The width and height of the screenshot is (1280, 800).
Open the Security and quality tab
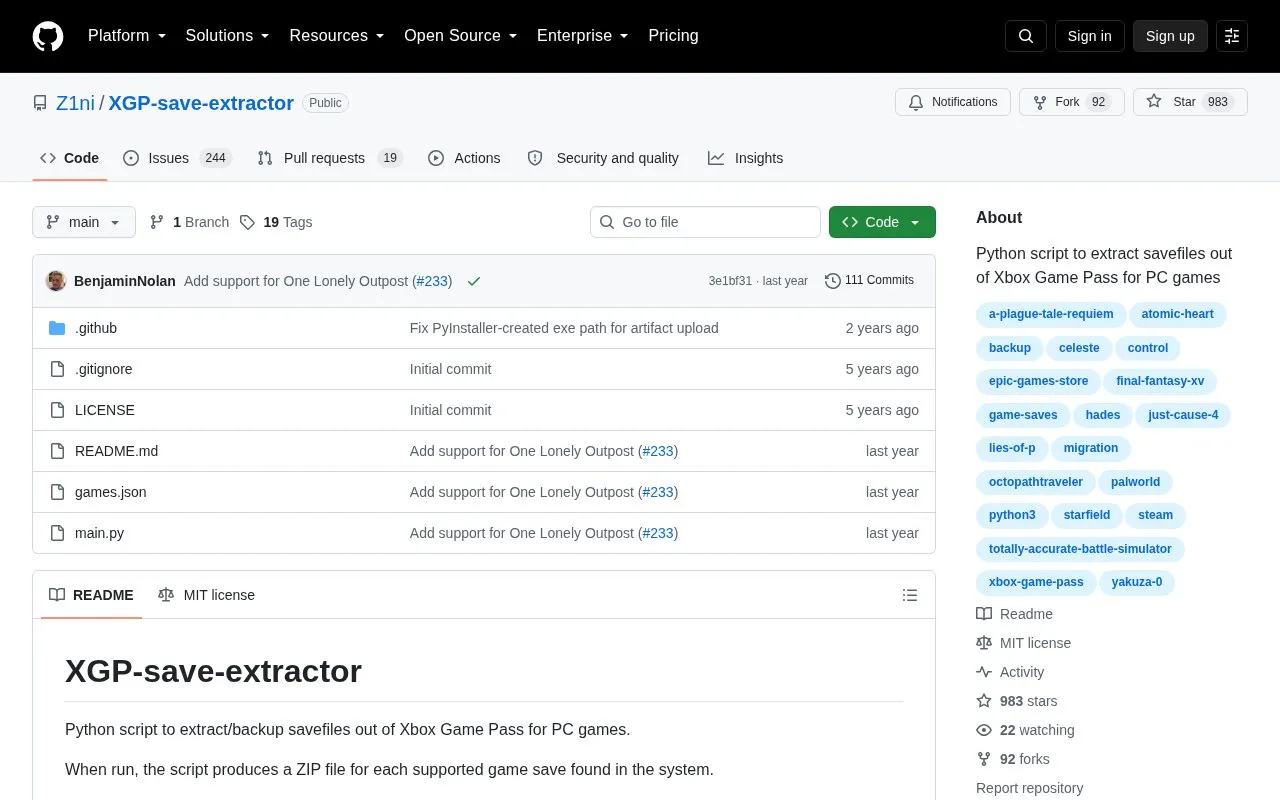(x=603, y=158)
